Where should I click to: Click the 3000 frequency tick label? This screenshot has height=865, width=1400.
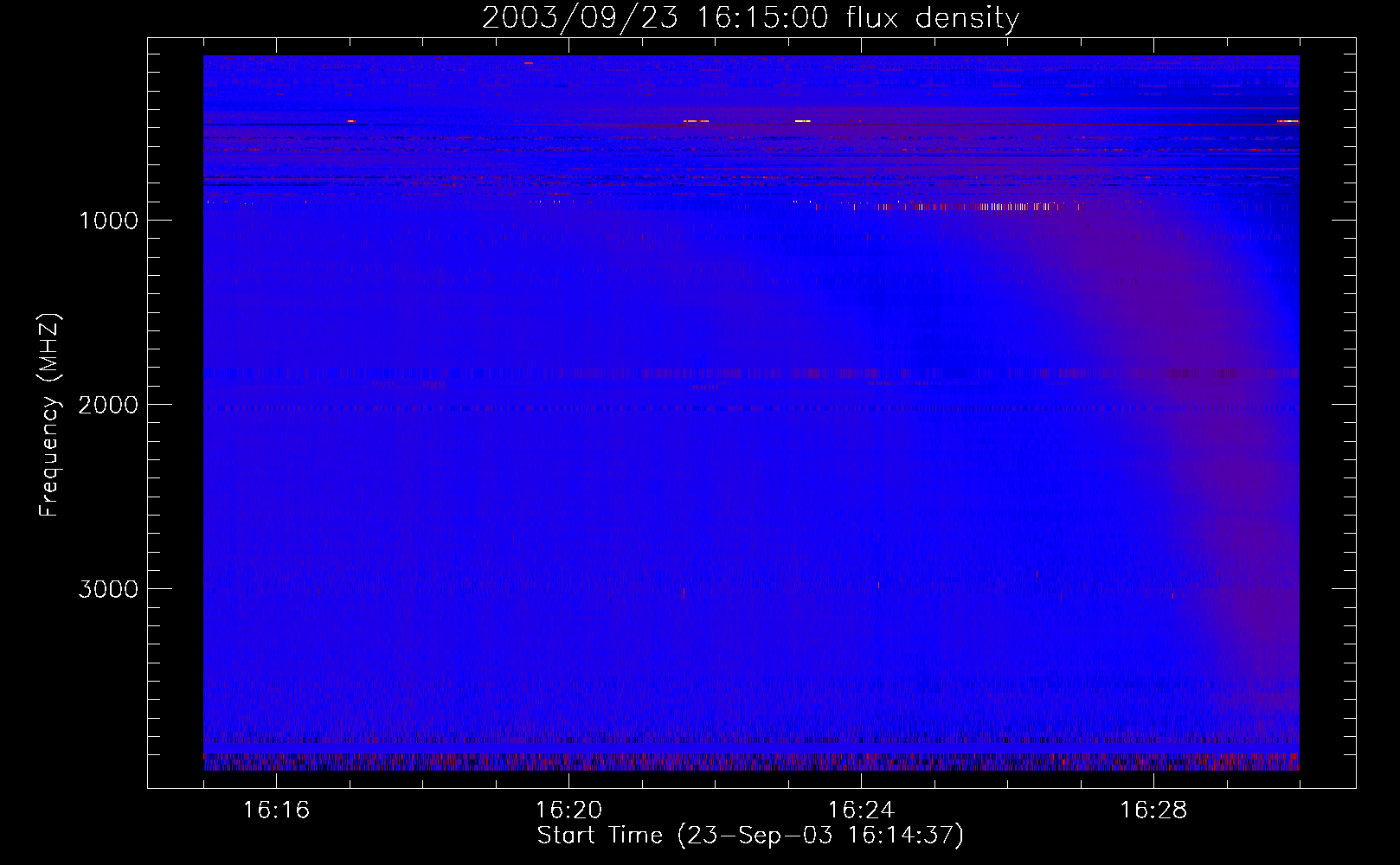coord(108,589)
